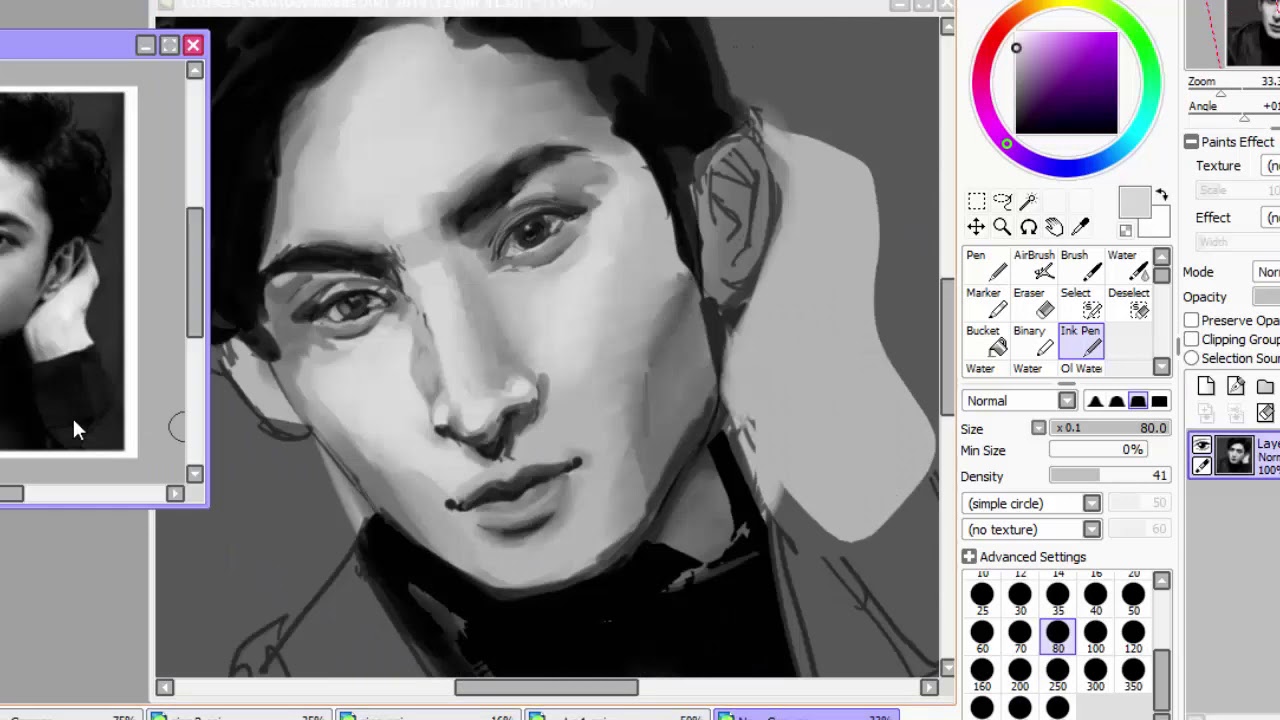Screen dimensions: 1280x720
Task: Hide the layer using the eye icon
Action: point(1202,446)
